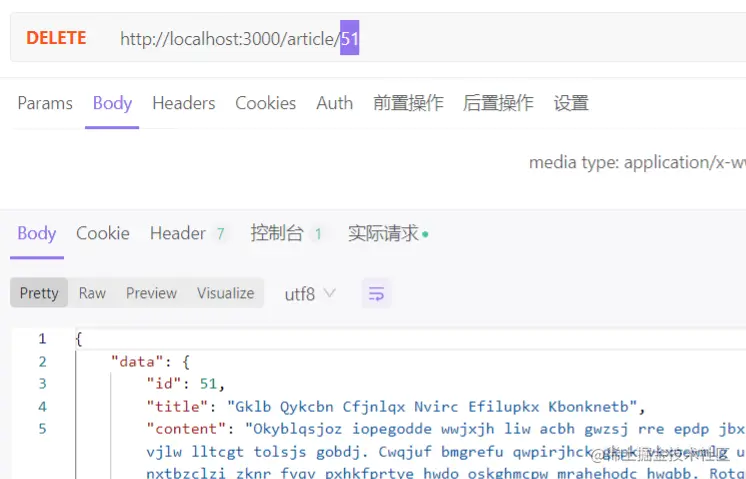Viewport: 746px width, 479px height.
Task: Switch to the Params request tab
Action: tap(45, 103)
